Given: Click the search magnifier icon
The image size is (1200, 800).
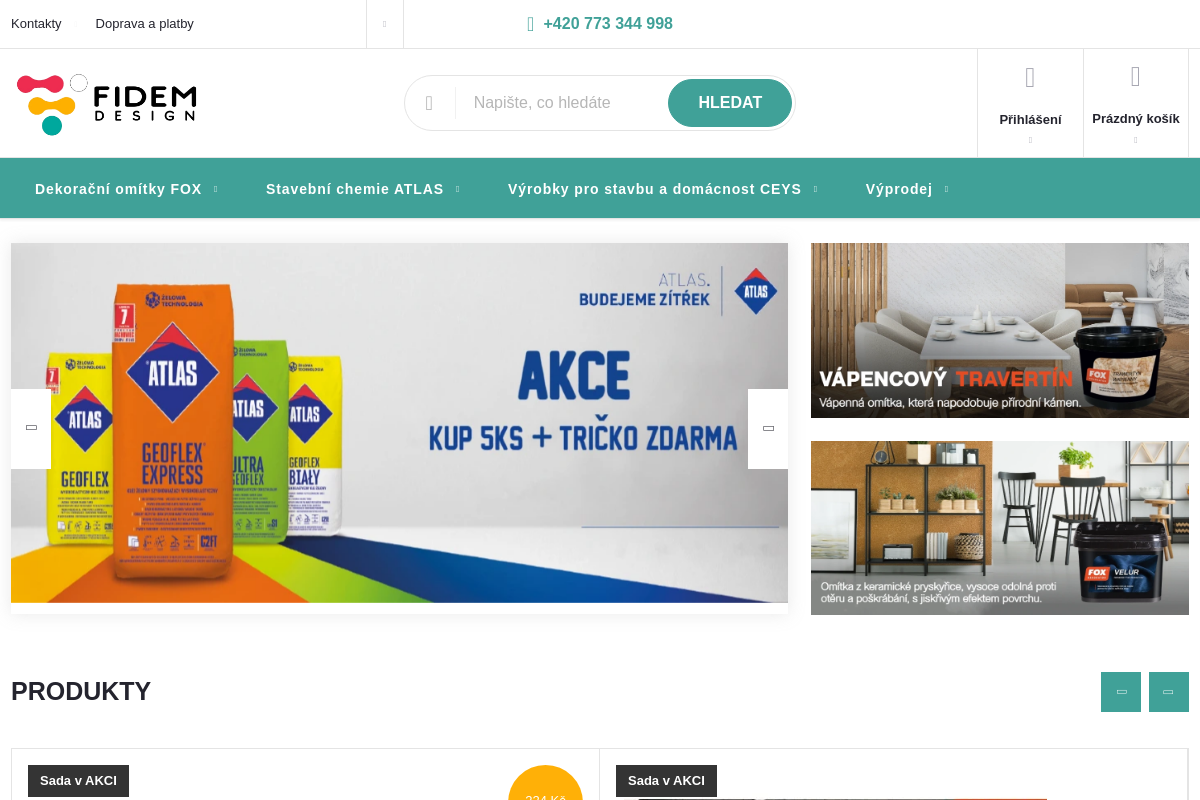Looking at the screenshot, I should click(429, 103).
